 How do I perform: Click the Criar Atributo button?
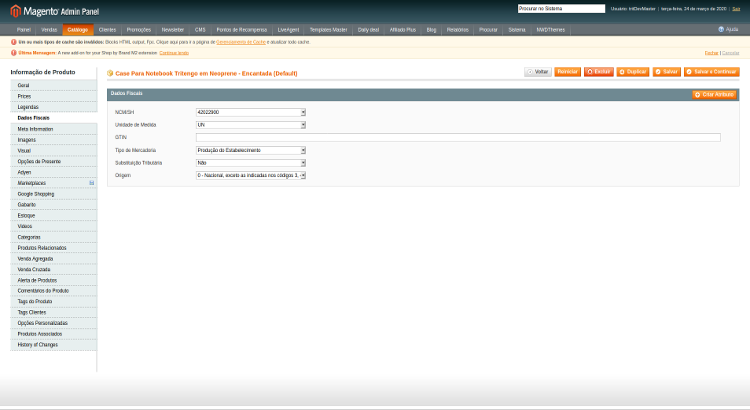tap(714, 95)
